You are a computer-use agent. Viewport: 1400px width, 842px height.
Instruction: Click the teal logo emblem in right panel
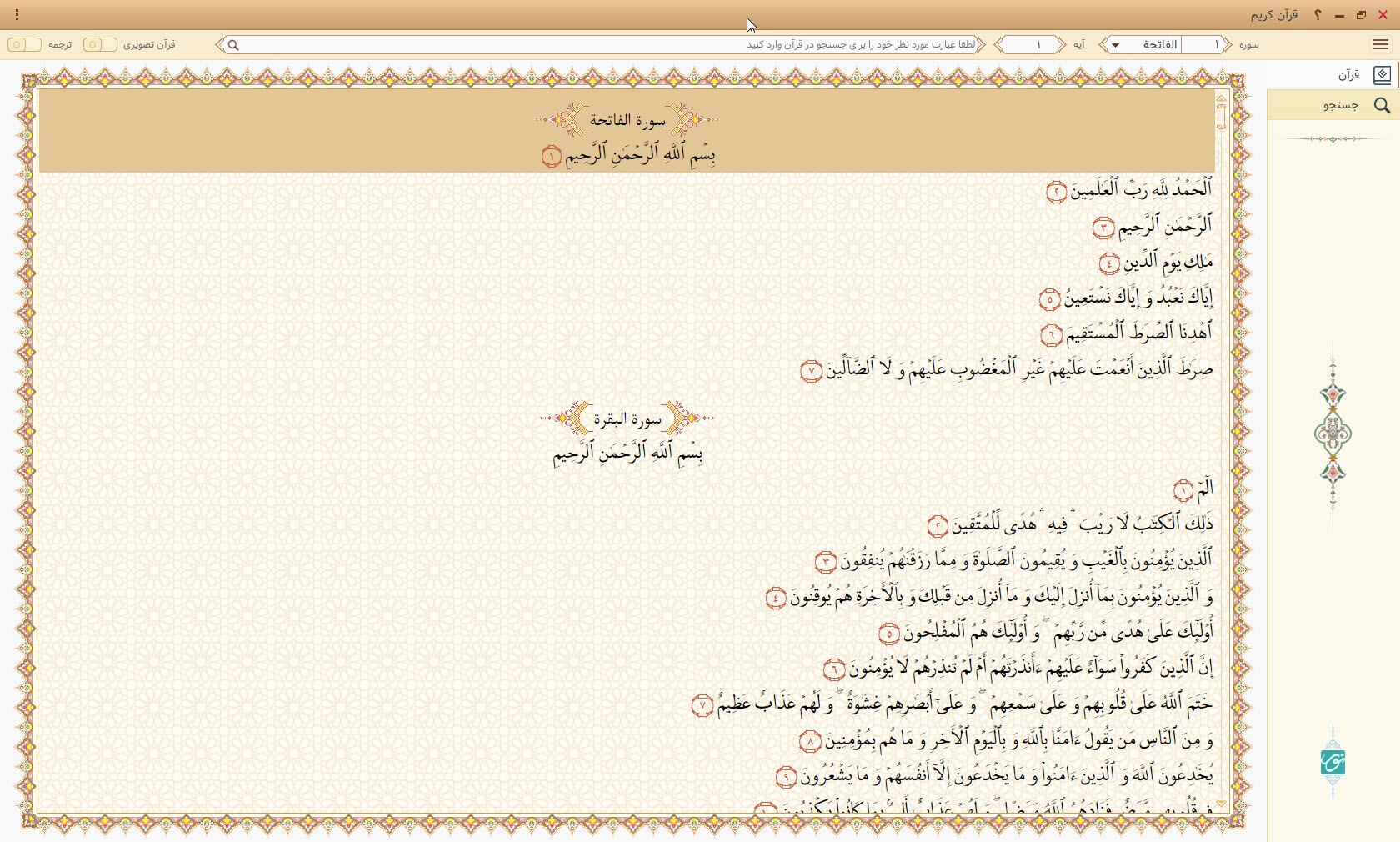click(1332, 762)
